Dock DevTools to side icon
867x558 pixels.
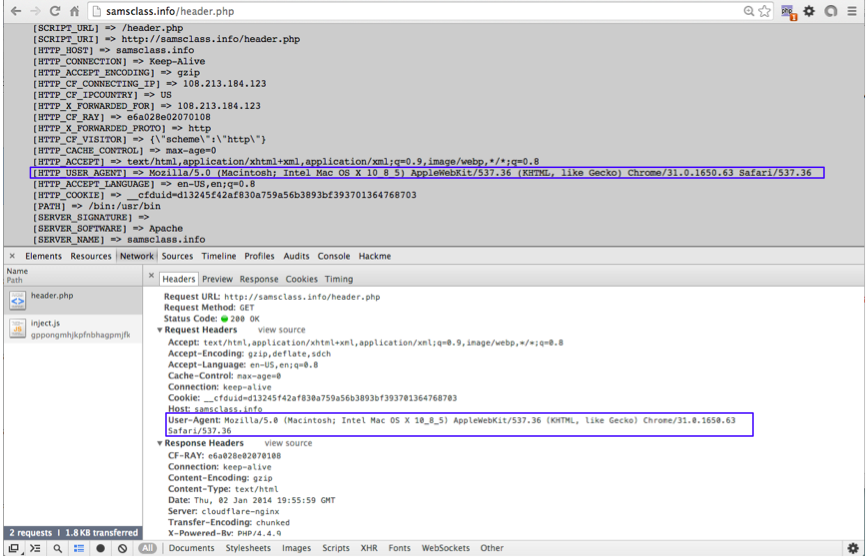(x=14, y=548)
